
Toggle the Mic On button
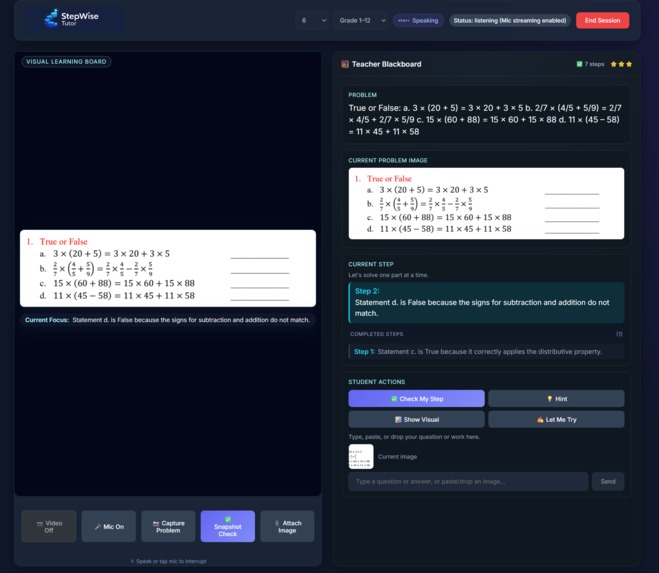coord(109,526)
